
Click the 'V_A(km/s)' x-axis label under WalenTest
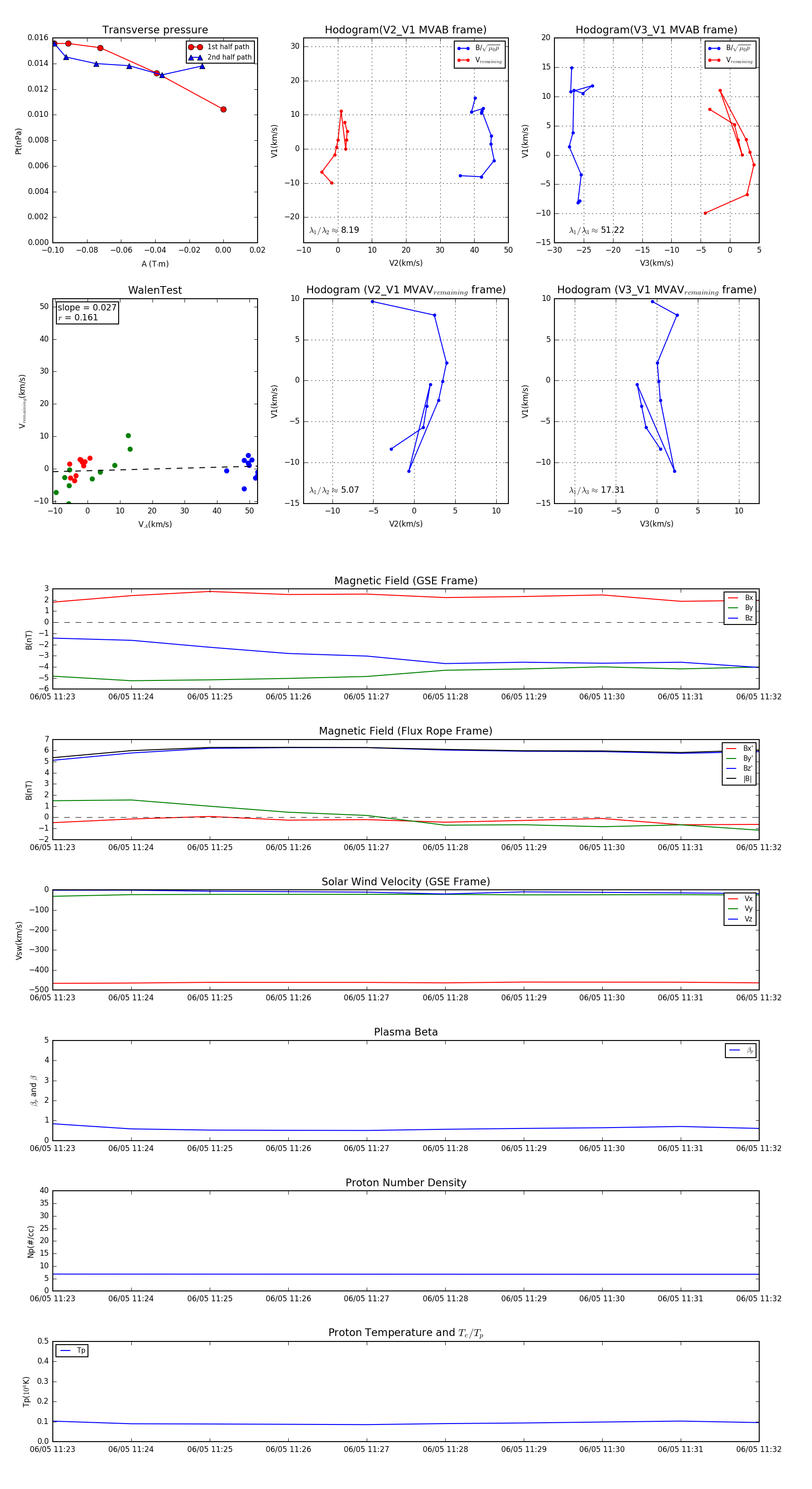[x=155, y=525]
